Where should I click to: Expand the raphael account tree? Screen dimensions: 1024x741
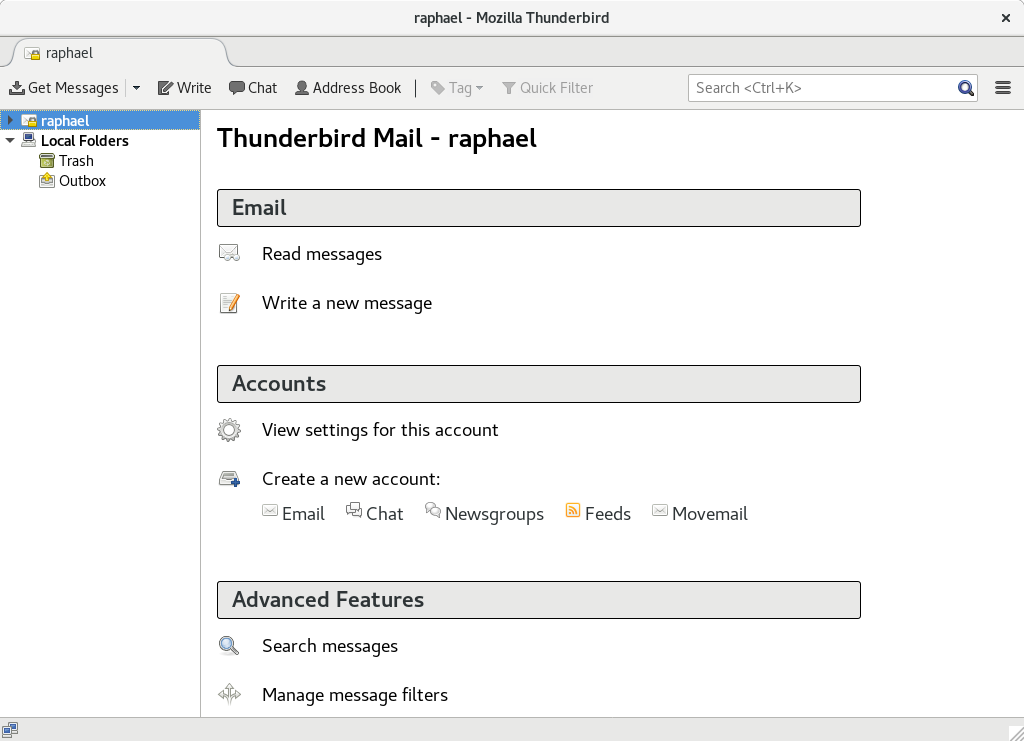pos(10,120)
